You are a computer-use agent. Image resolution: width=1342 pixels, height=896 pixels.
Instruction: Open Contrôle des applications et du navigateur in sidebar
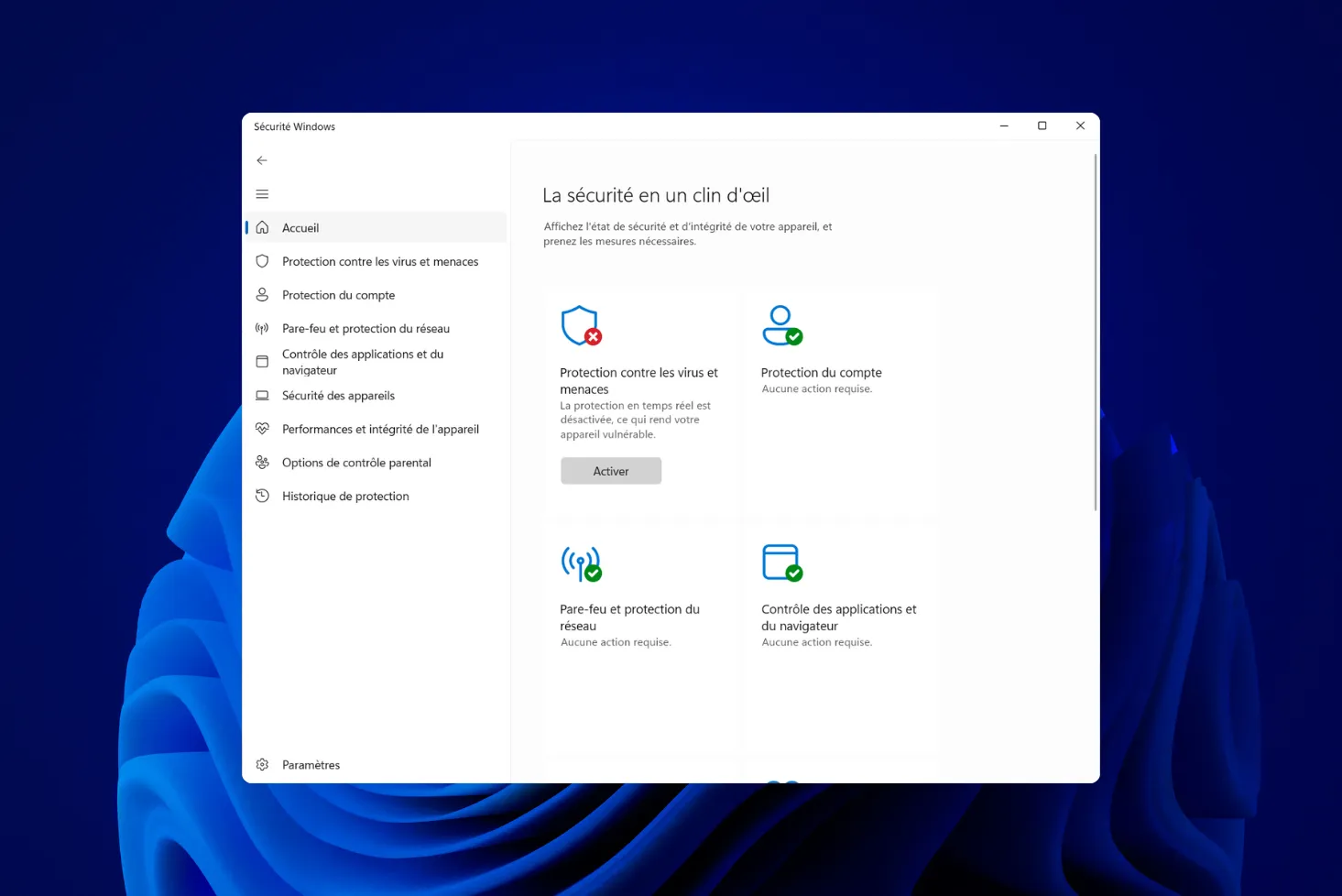362,362
